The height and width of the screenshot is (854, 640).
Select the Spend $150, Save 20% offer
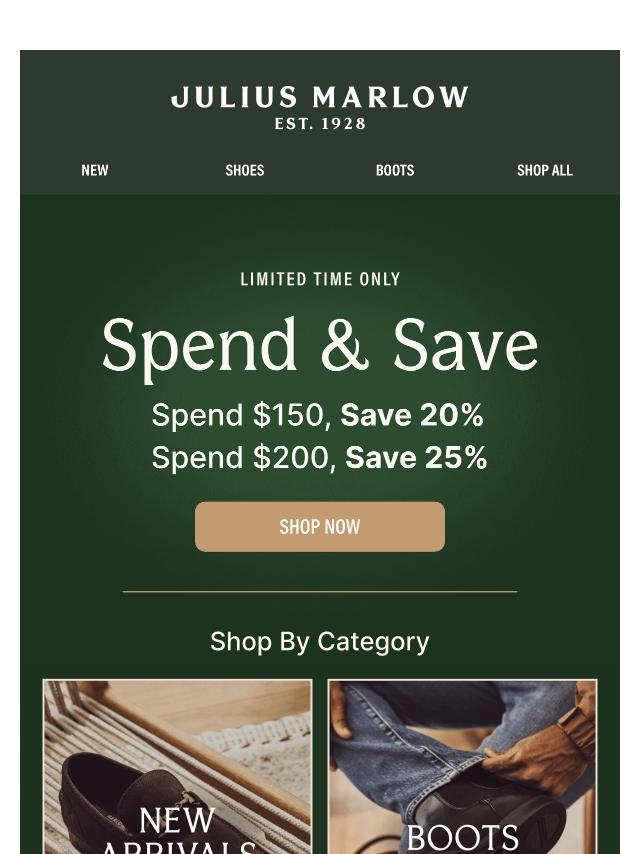(318, 415)
